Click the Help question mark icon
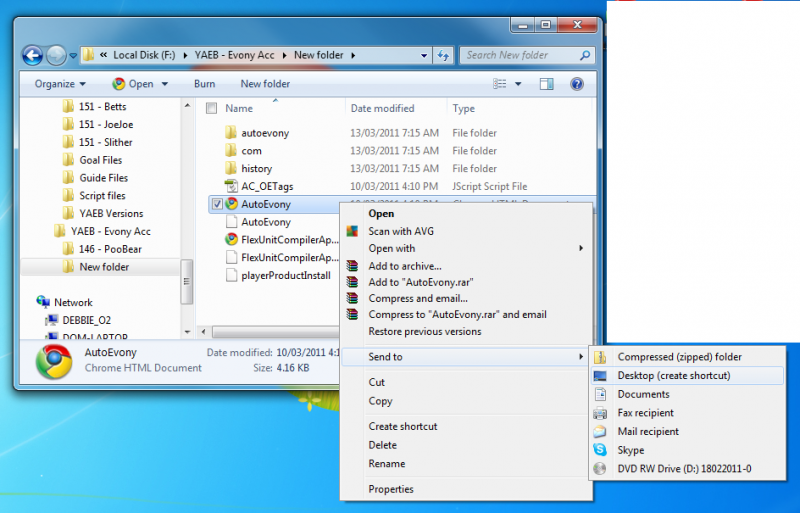This screenshot has width=800, height=513. pos(577,84)
